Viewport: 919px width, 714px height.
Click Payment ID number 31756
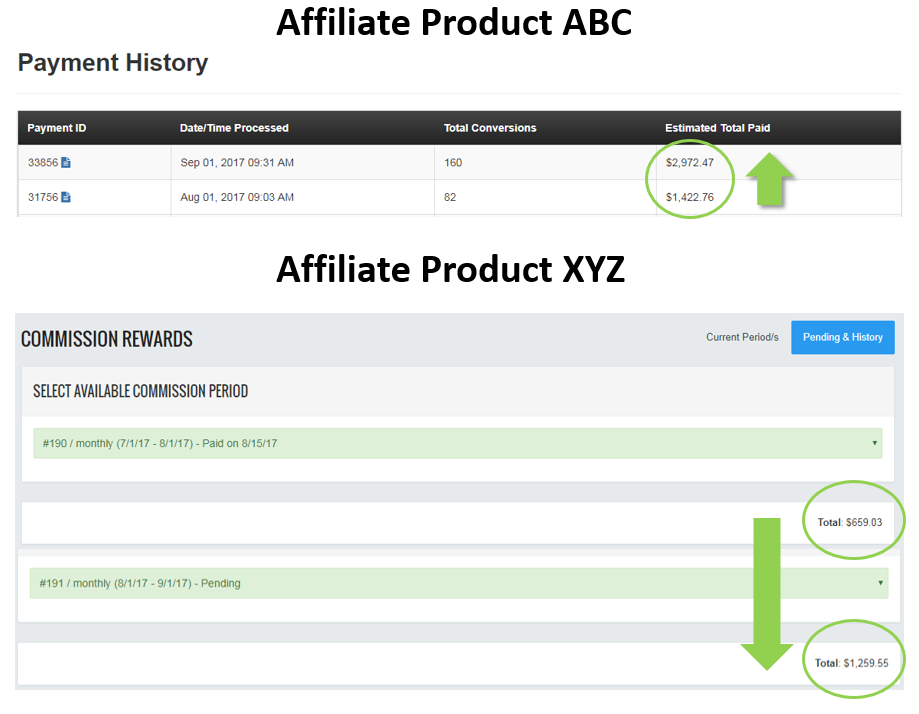click(42, 197)
